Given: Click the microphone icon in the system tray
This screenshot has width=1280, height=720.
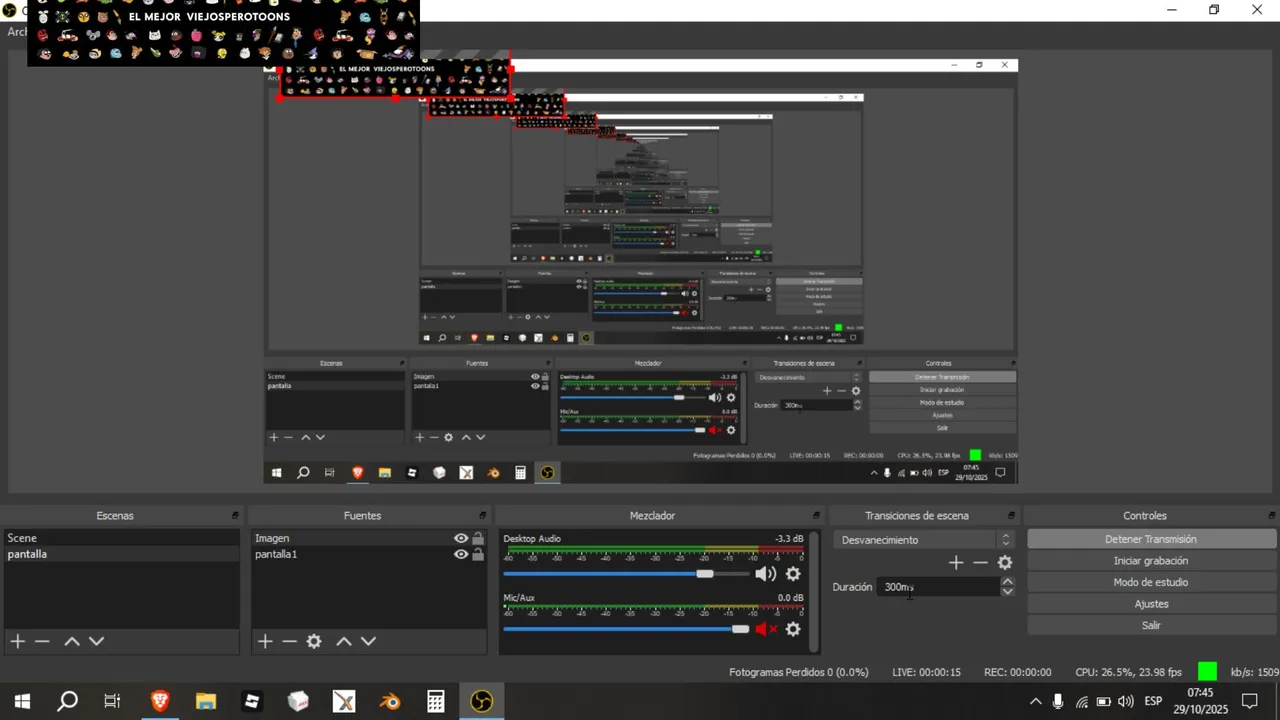Looking at the screenshot, I should point(1058,701).
